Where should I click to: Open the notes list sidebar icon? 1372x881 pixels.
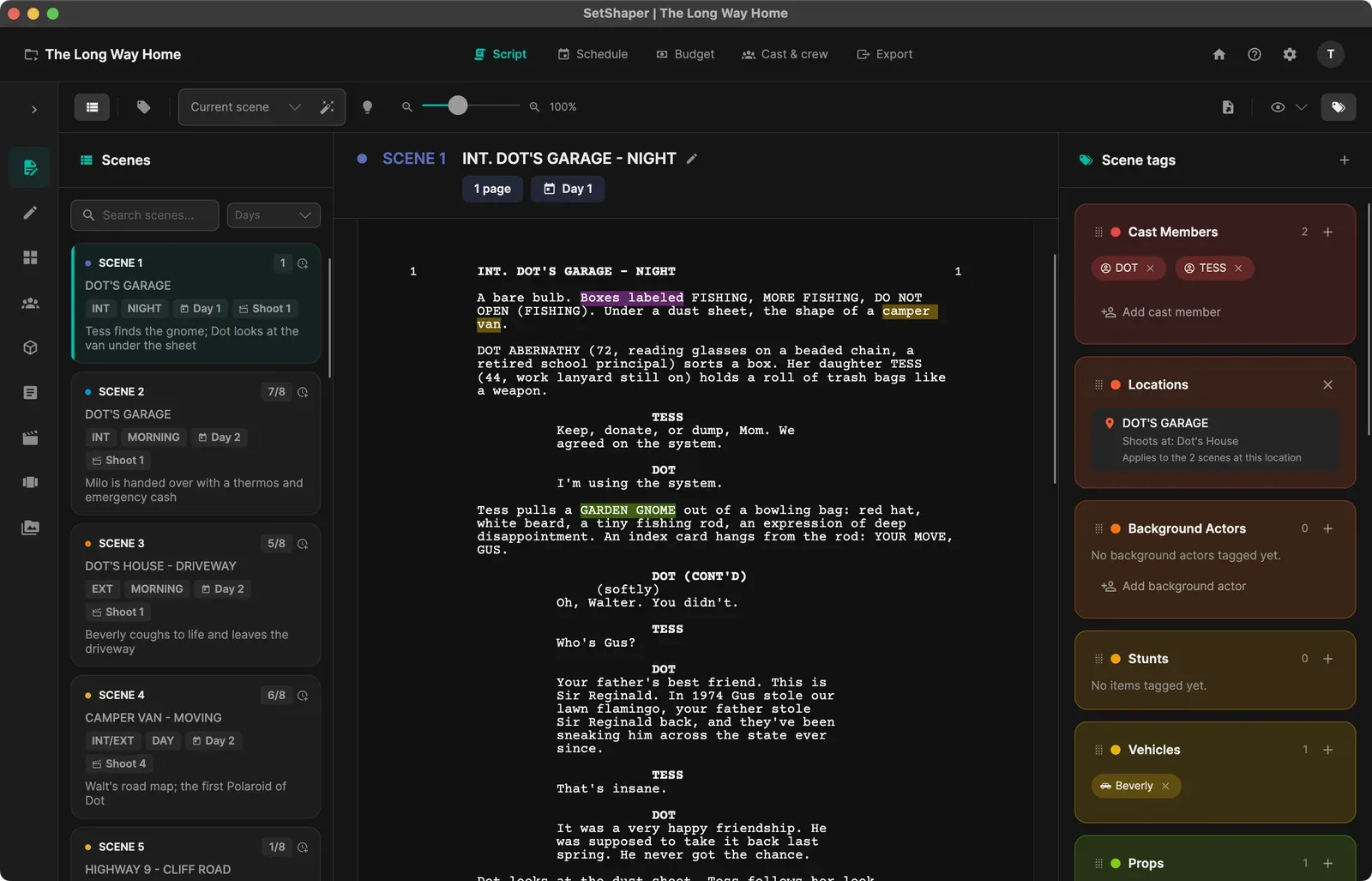click(30, 393)
